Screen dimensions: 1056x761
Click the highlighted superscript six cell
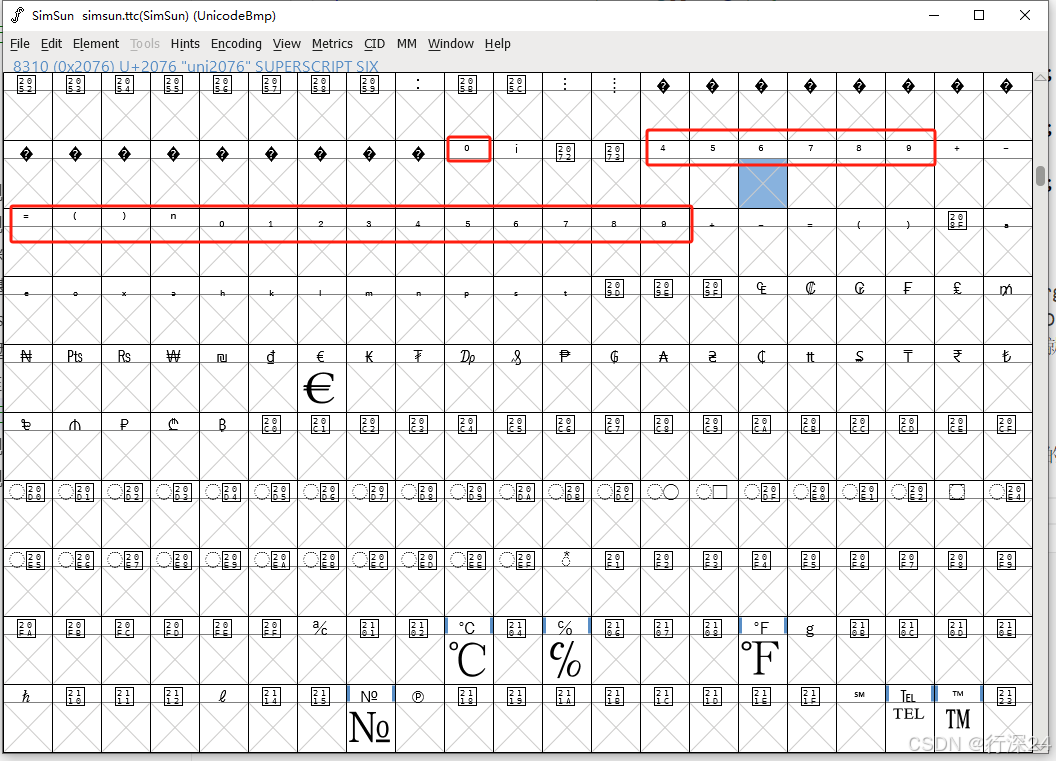click(x=763, y=183)
